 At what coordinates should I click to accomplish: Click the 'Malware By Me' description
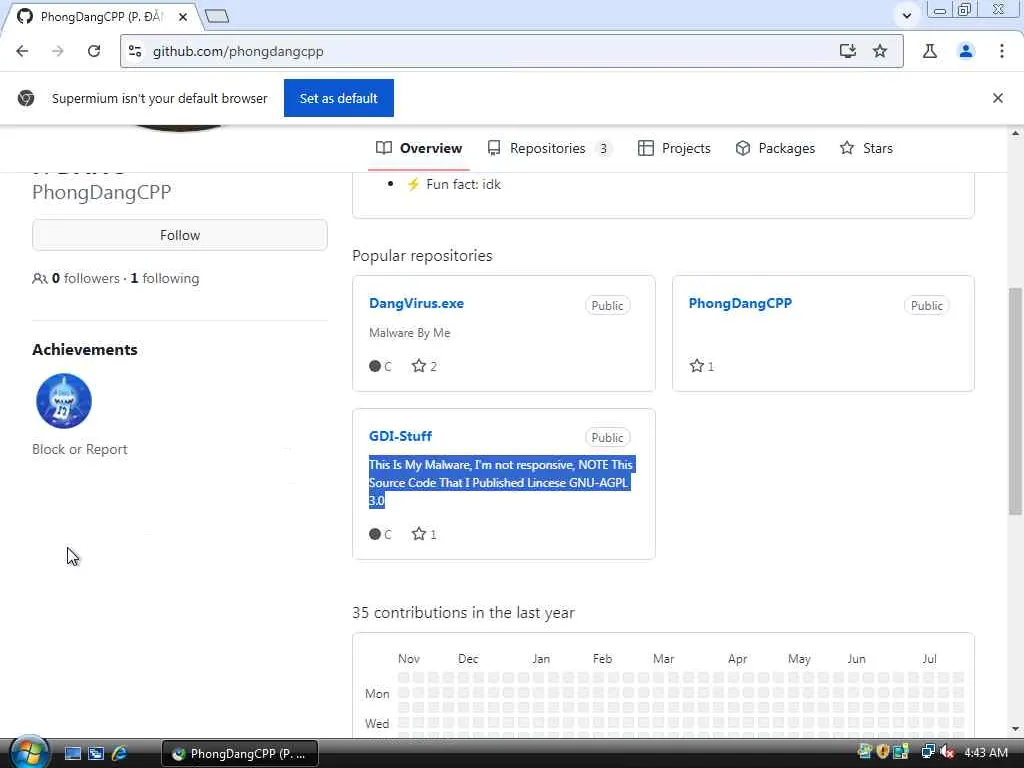[x=409, y=332]
